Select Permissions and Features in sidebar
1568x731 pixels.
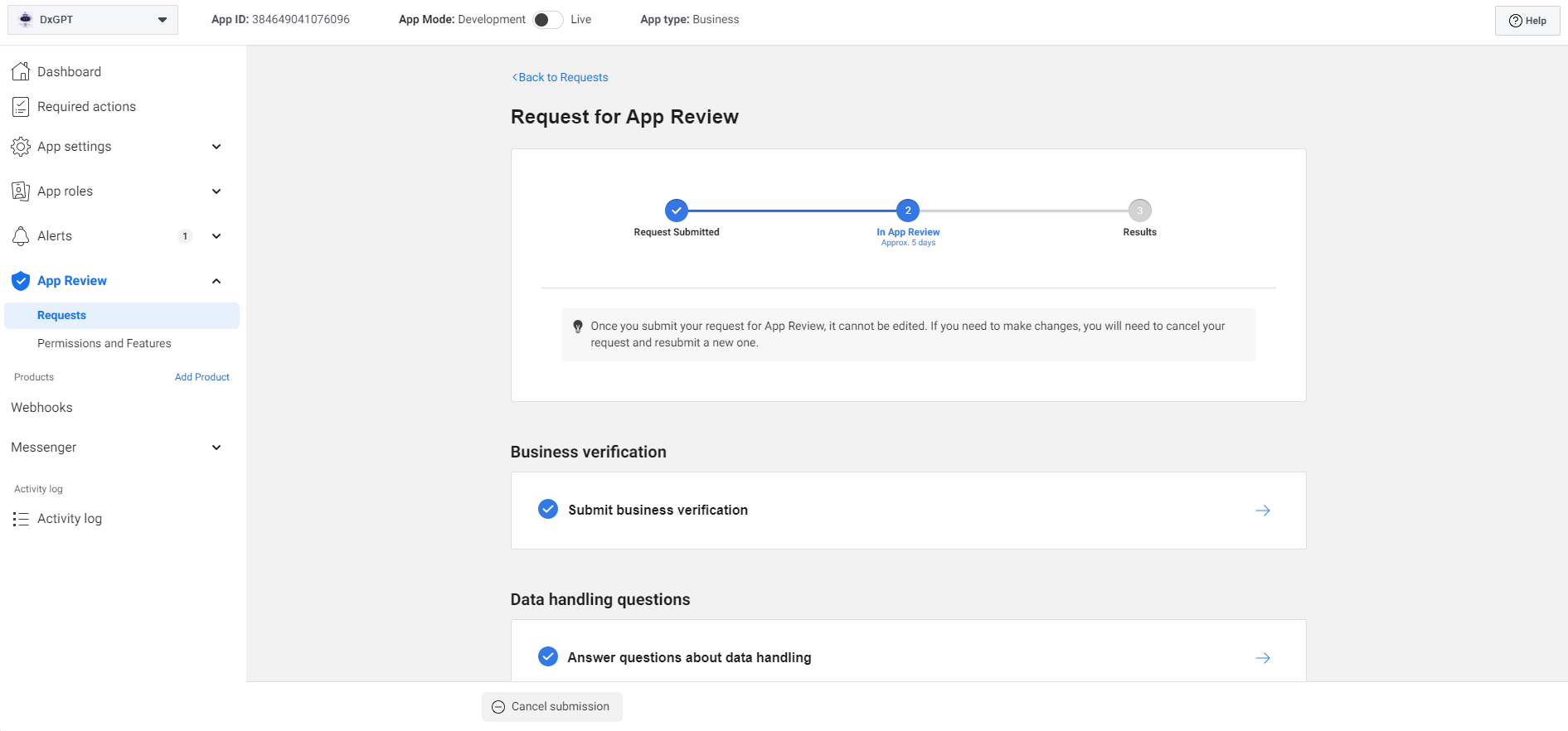click(104, 343)
